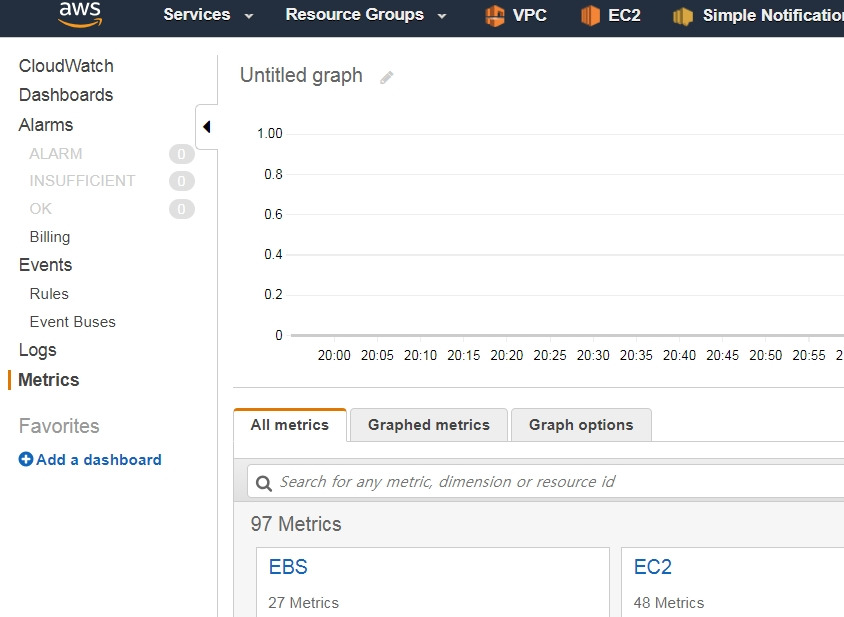Viewport: 844px width, 617px height.
Task: Switch to the Graph options tab
Action: (x=581, y=425)
